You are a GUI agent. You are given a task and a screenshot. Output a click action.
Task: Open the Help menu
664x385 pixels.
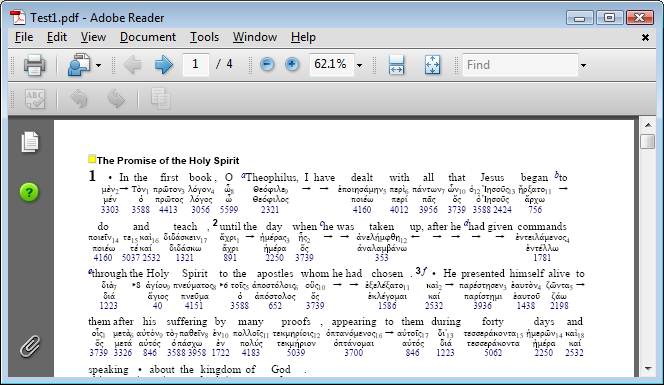pyautogui.click(x=303, y=37)
